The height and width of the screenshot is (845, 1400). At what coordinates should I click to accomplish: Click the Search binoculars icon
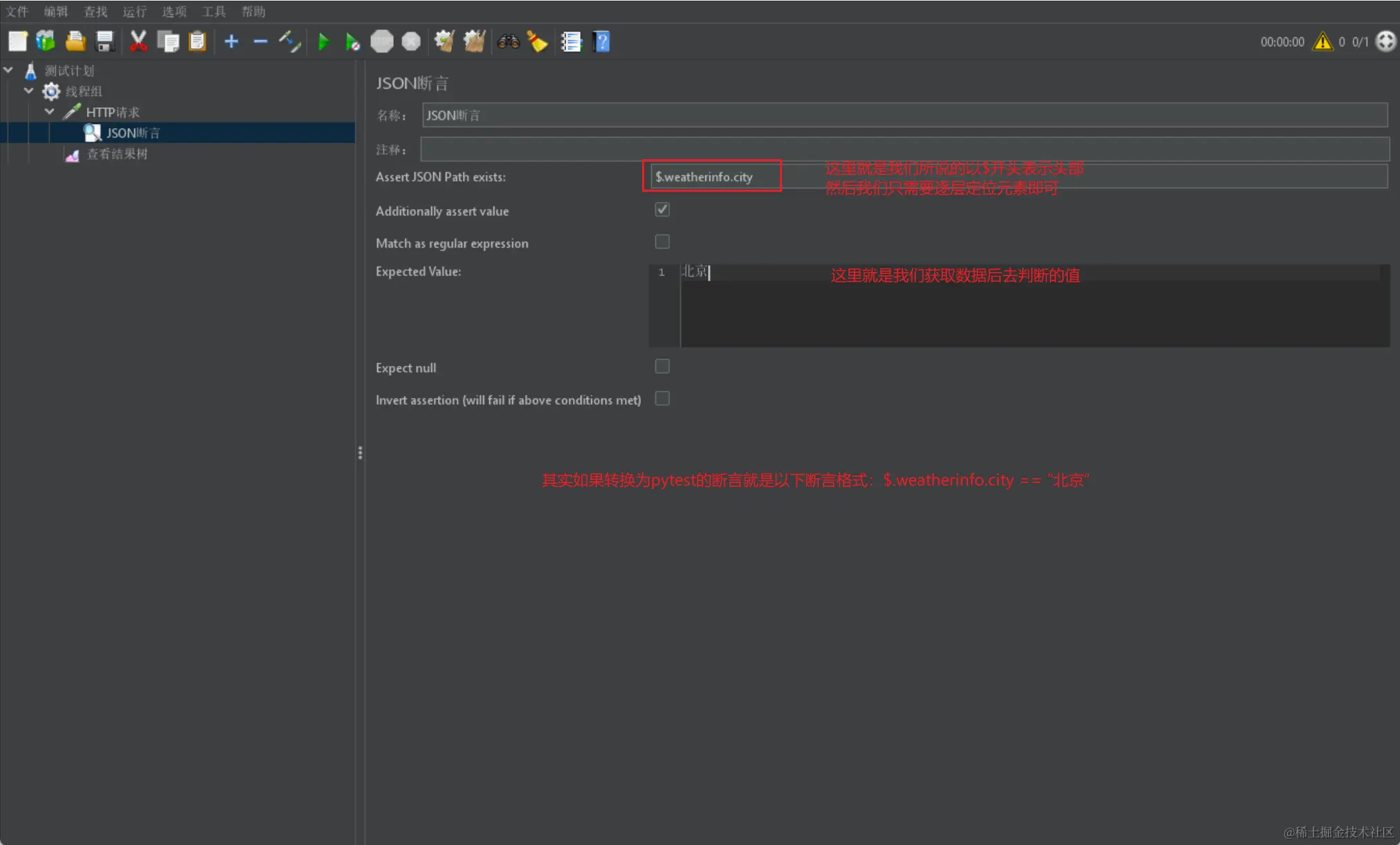(508, 42)
